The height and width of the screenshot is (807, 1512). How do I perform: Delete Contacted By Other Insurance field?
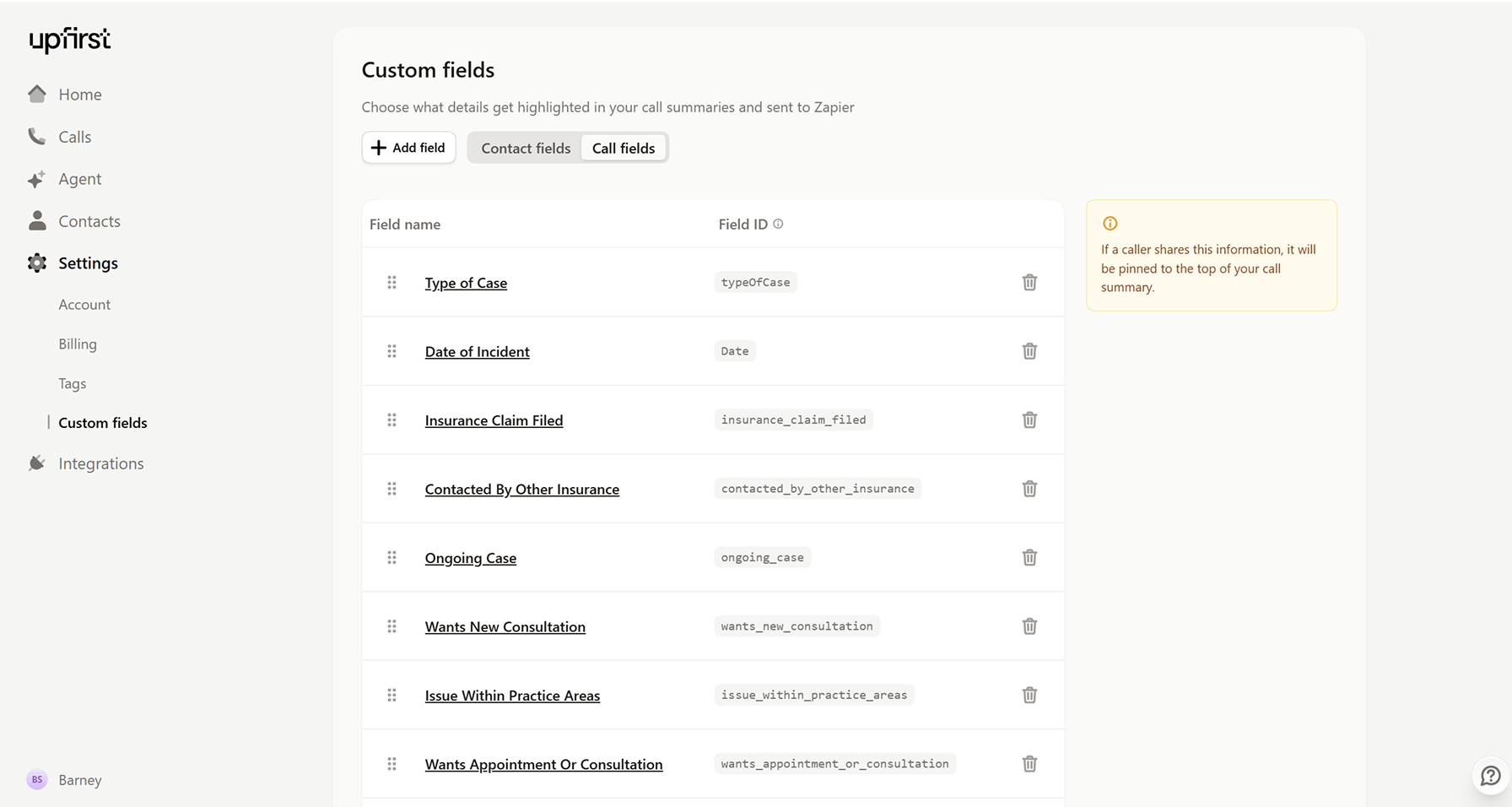(1029, 489)
